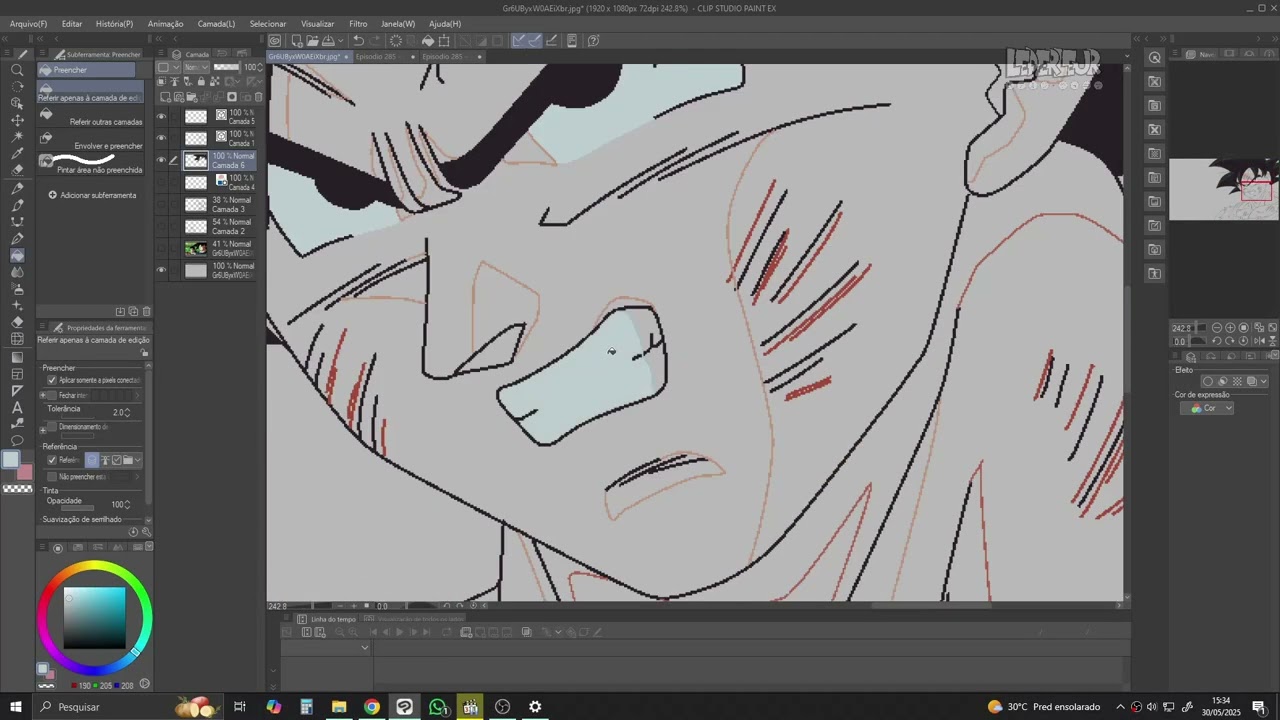
Task: Show the Camada 3 layer
Action: tap(162, 204)
